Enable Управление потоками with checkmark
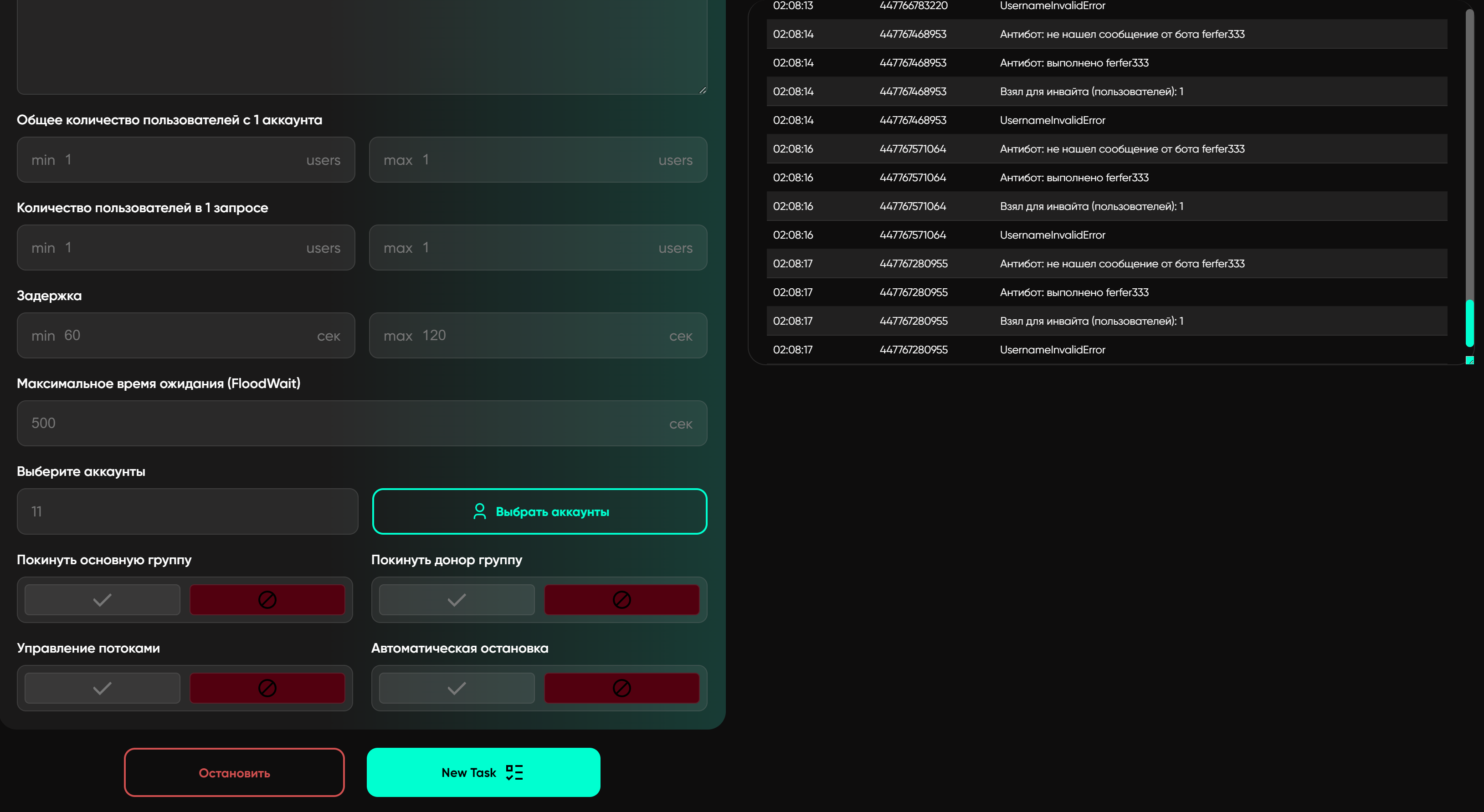Screen dimensions: 1484x812 click(103, 688)
